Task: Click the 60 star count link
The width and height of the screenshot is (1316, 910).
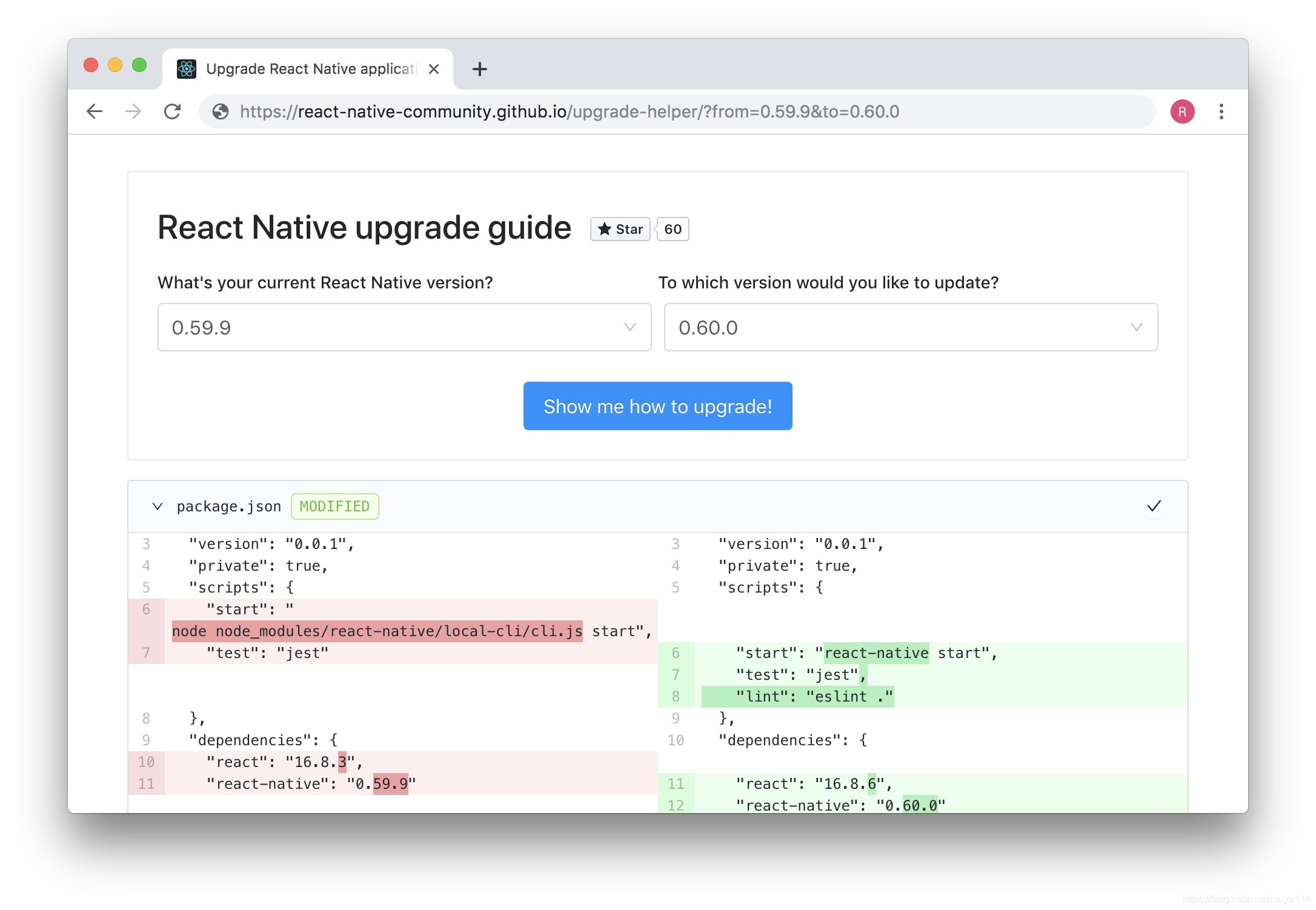Action: (673, 229)
